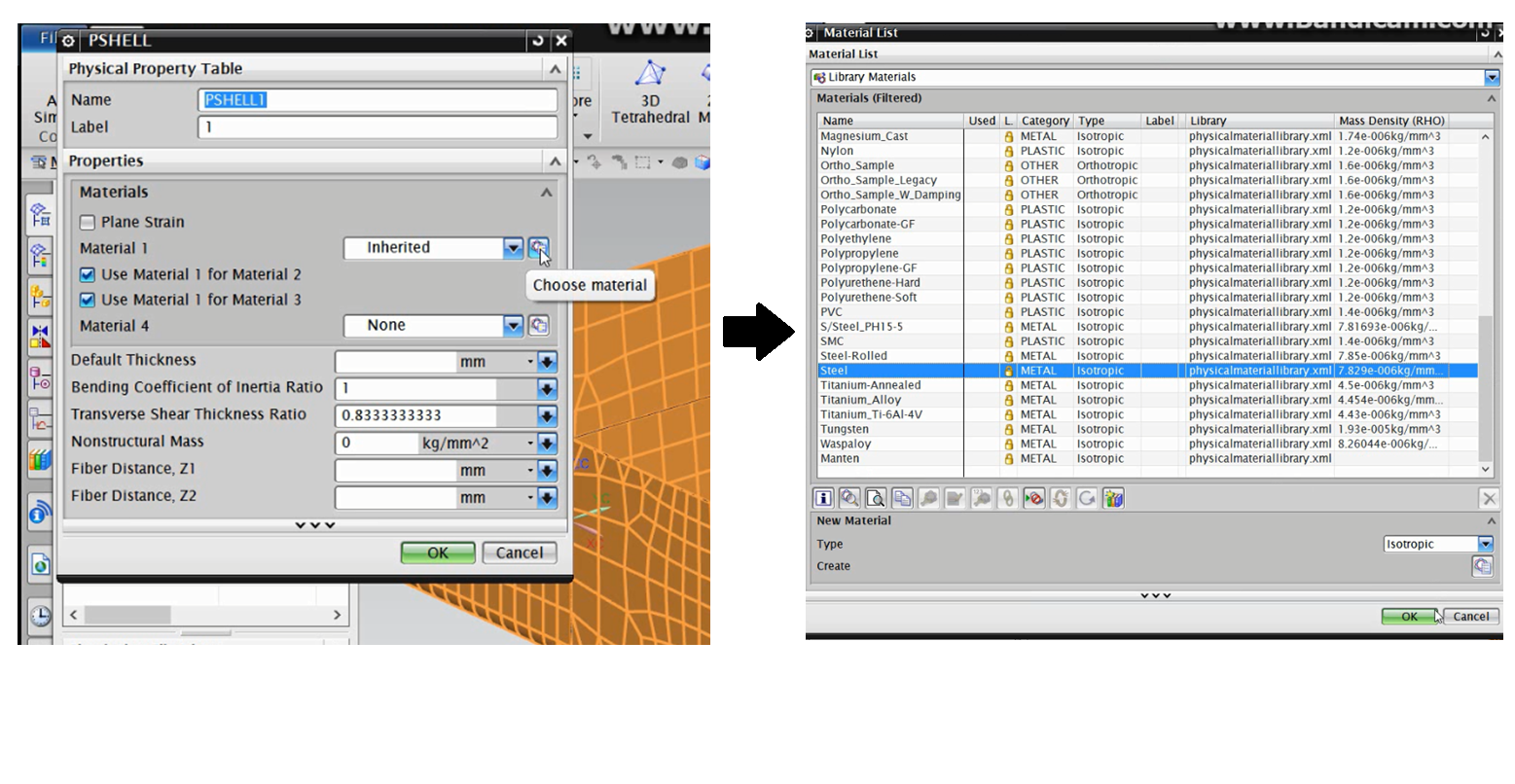Uncheck Use Material 1 for Material 2
Screen dimensions: 1515x784
pyautogui.click(x=88, y=274)
